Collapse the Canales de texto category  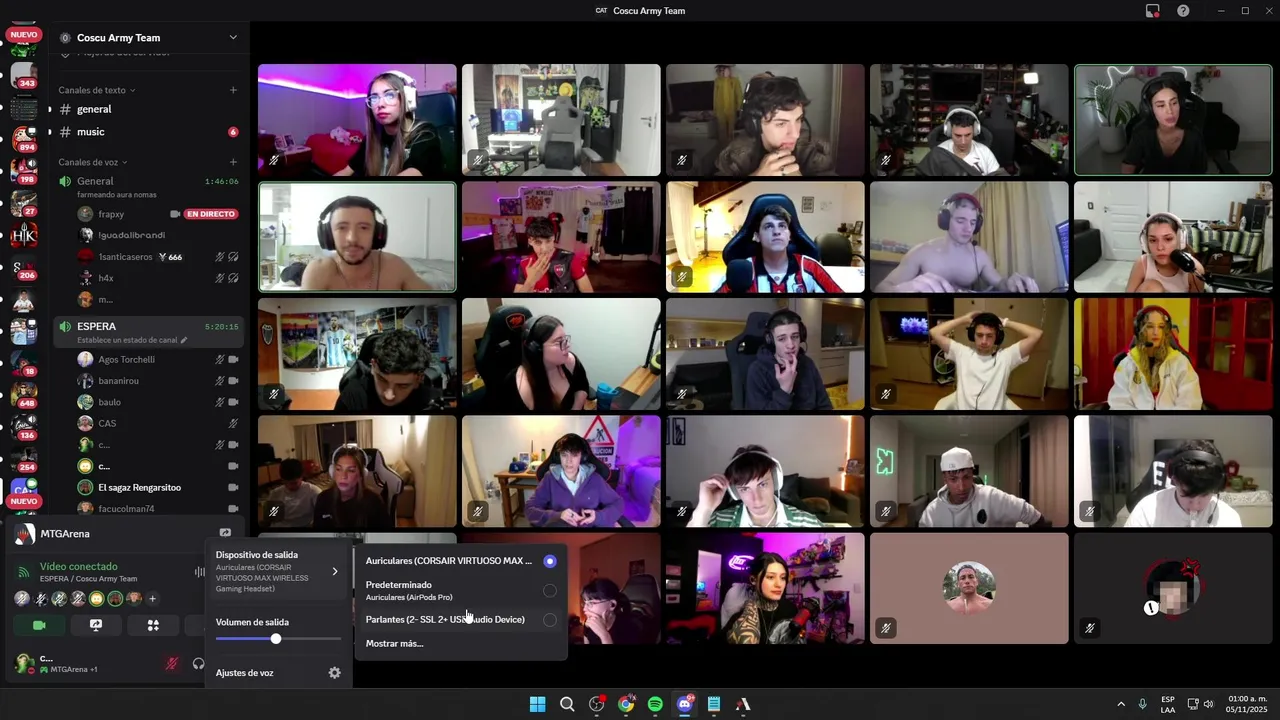(96, 90)
